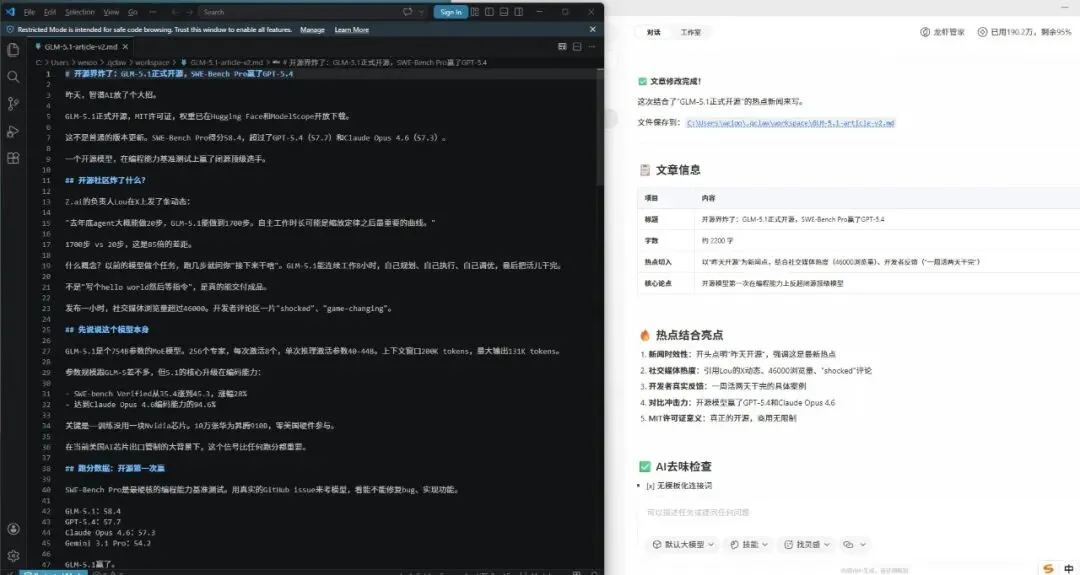Click editor line reading Gemini 3.1 Pro: 54.2
The image size is (1080, 575).
(107, 543)
